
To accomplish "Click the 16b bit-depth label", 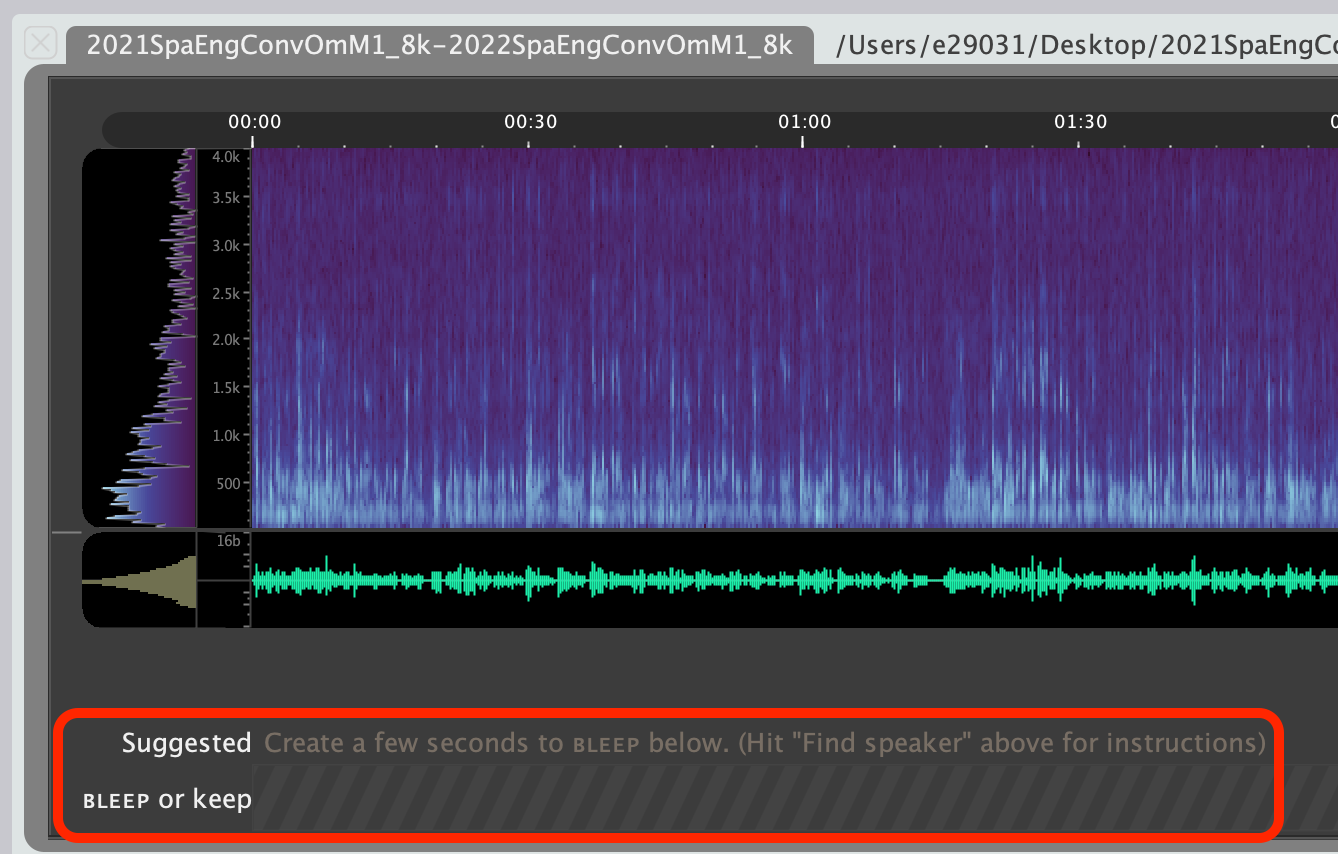I will click(228, 542).
